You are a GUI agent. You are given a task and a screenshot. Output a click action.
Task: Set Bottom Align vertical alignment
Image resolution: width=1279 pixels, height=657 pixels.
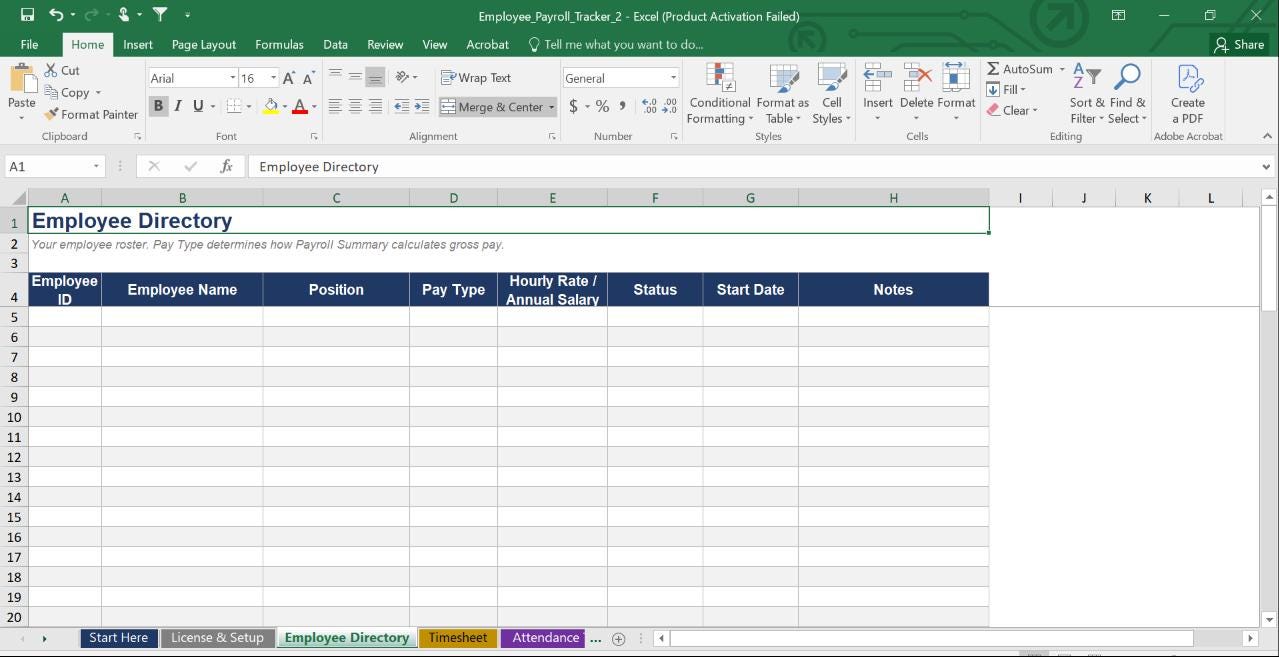(x=375, y=77)
